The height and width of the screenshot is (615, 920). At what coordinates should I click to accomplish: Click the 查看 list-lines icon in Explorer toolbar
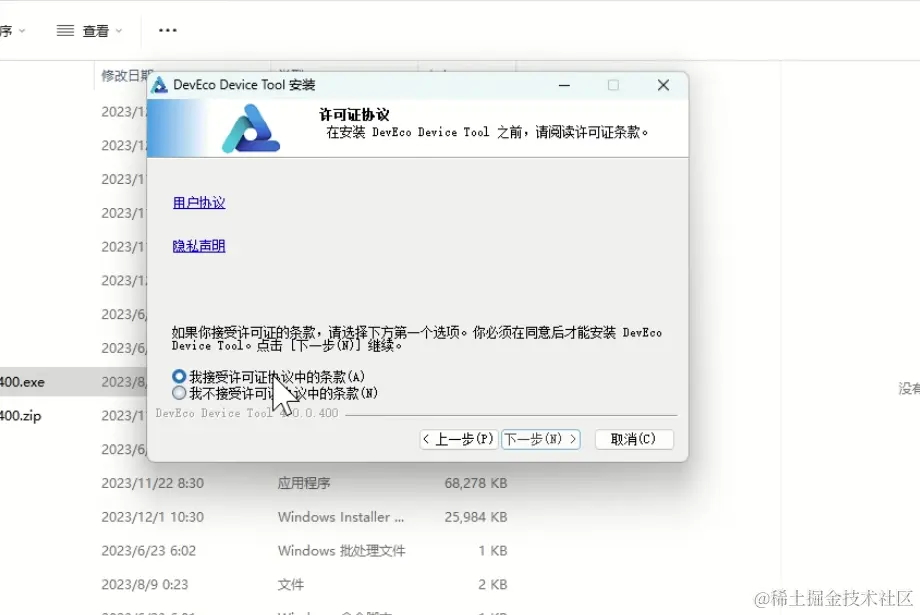coord(65,31)
